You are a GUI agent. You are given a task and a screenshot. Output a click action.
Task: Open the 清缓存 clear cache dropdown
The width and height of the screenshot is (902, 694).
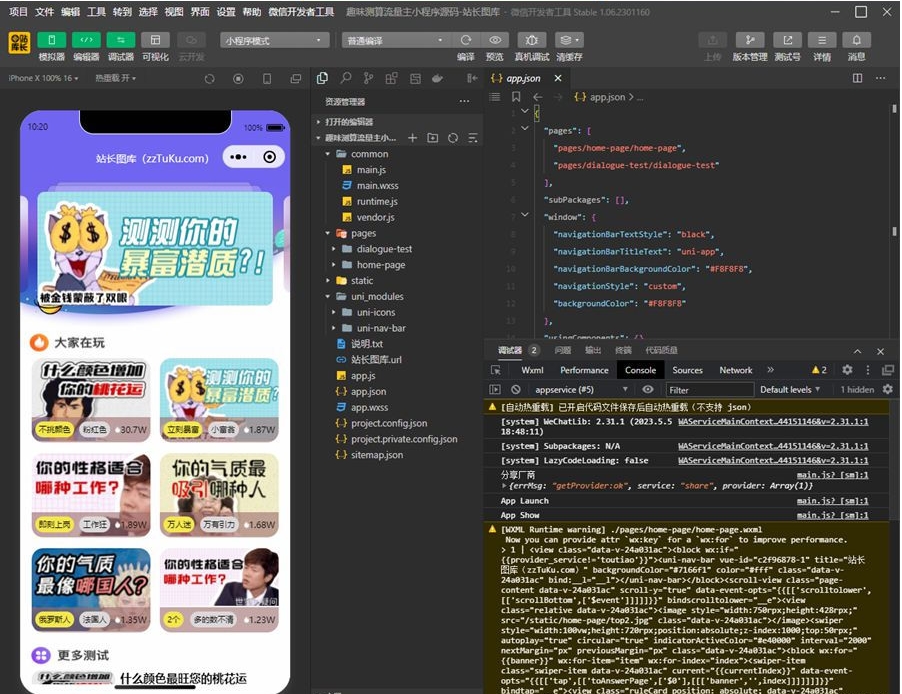pyautogui.click(x=569, y=40)
